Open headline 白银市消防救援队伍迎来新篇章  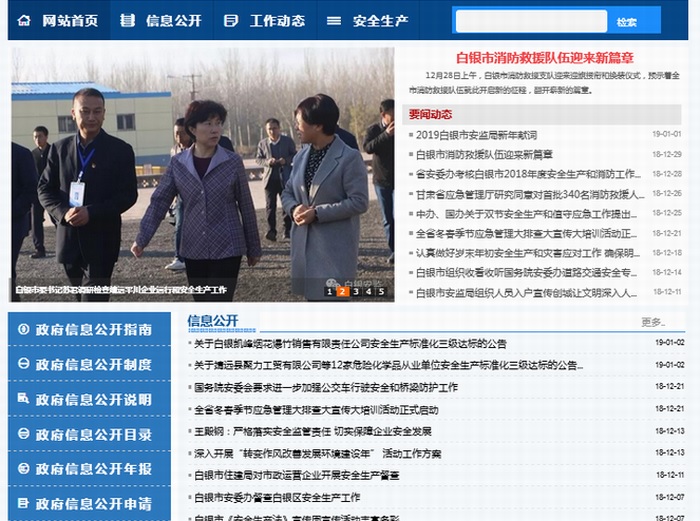[x=544, y=57]
